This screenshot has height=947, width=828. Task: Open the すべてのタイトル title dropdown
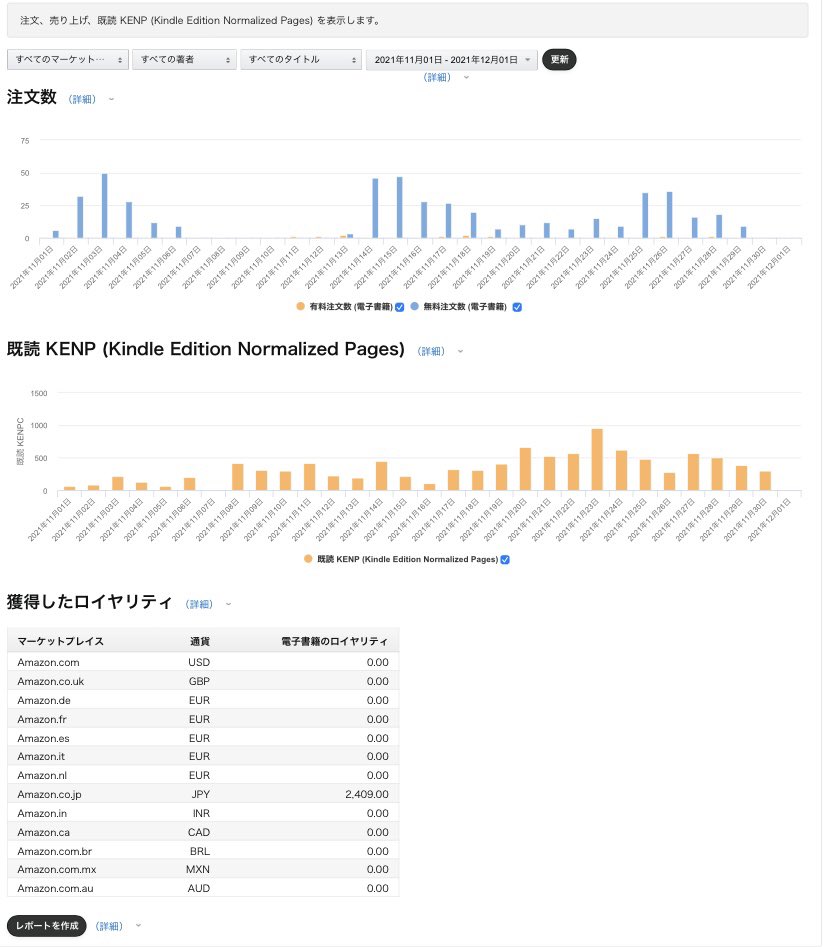[x=301, y=59]
